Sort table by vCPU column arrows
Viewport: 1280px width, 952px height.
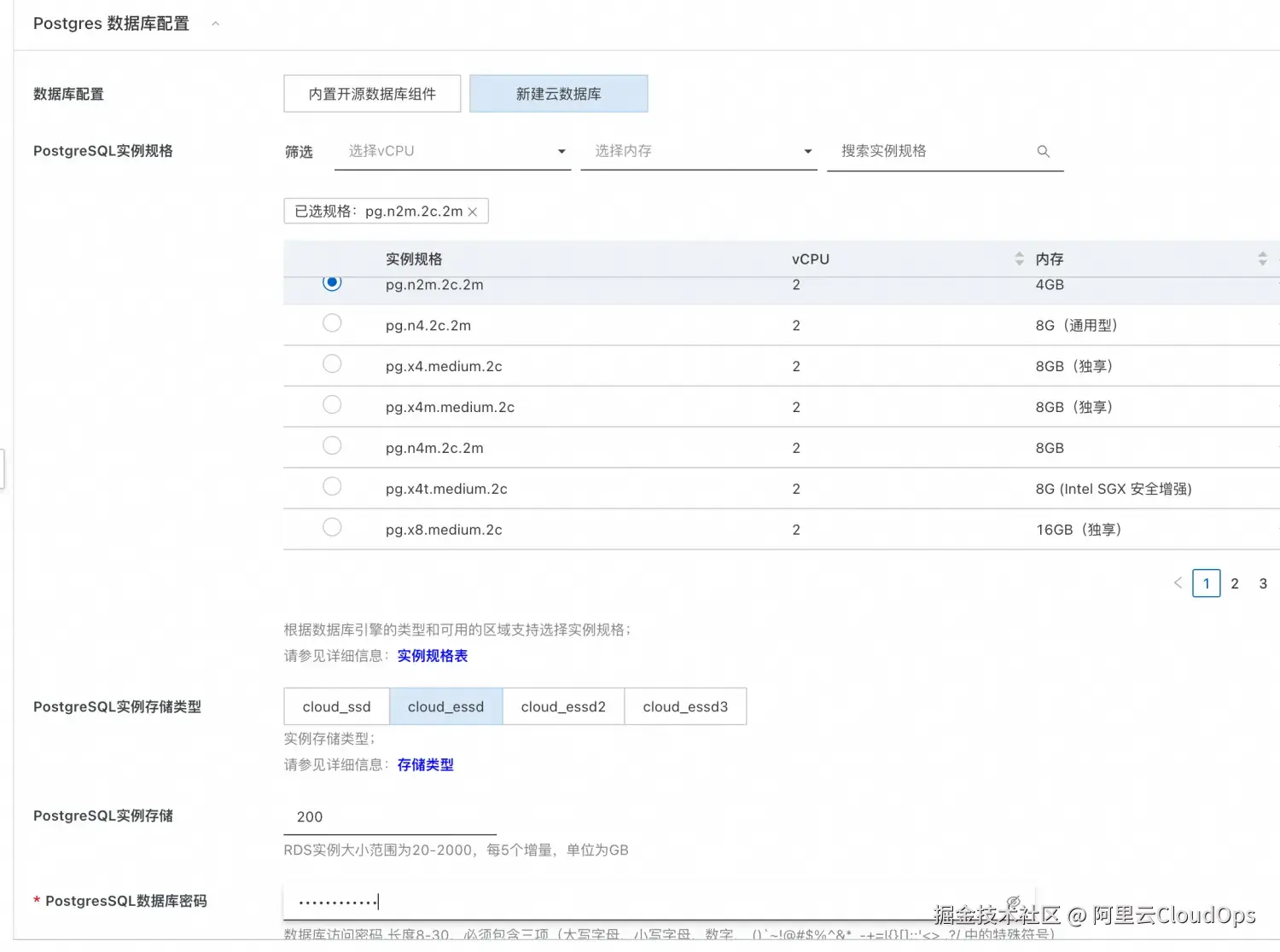click(x=1019, y=258)
